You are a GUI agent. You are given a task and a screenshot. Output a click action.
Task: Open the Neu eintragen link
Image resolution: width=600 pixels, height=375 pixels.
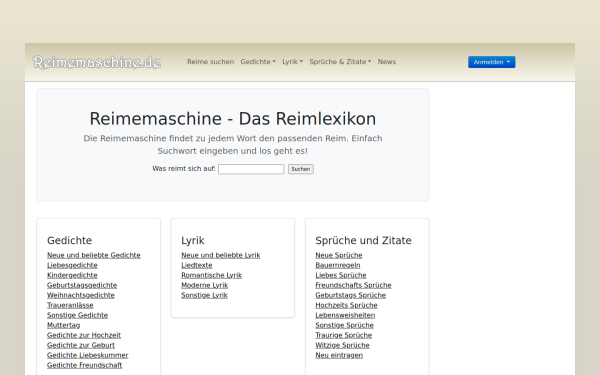339,355
